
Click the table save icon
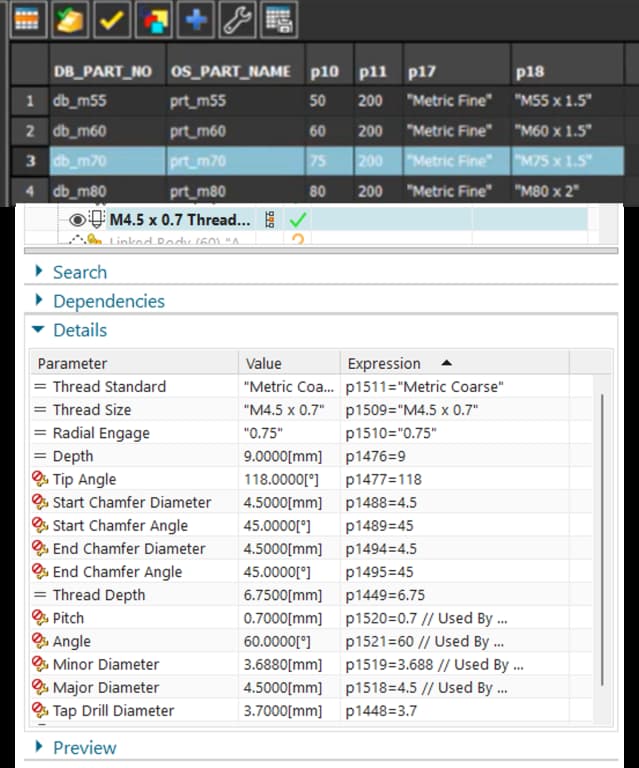tap(279, 19)
